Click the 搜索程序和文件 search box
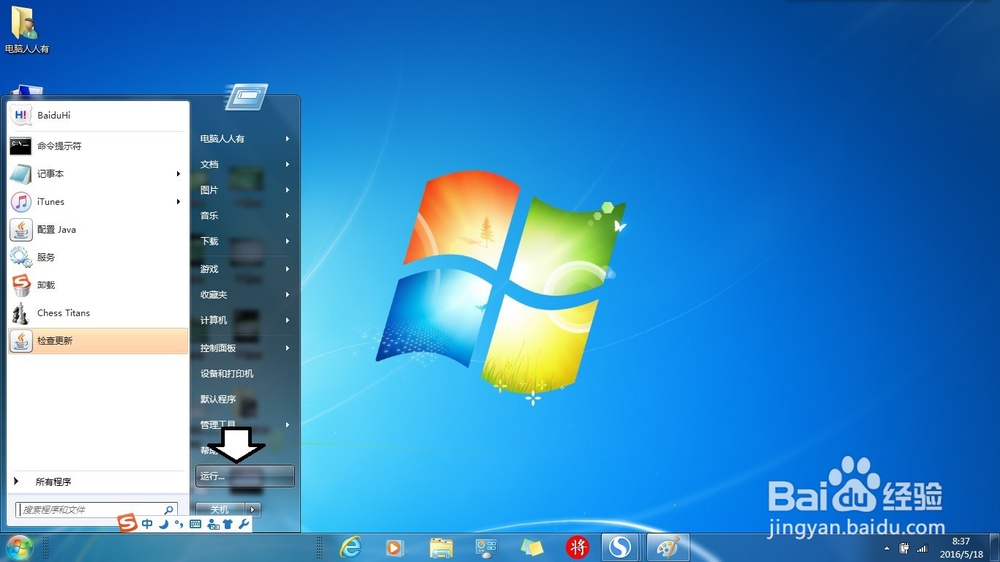Image resolution: width=1000 pixels, height=562 pixels. coord(96,510)
